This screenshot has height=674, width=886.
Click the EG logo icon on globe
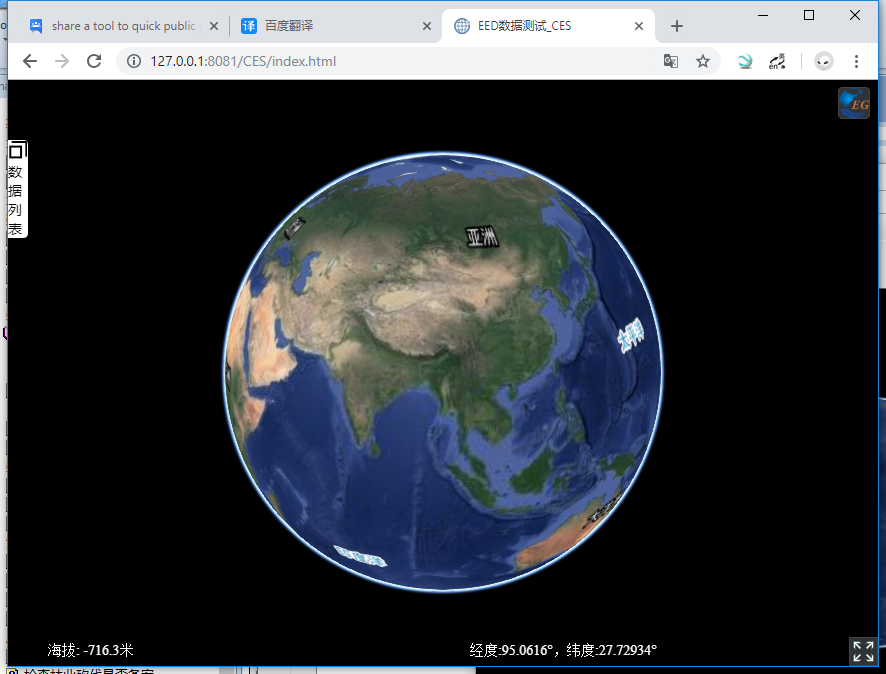tap(853, 103)
